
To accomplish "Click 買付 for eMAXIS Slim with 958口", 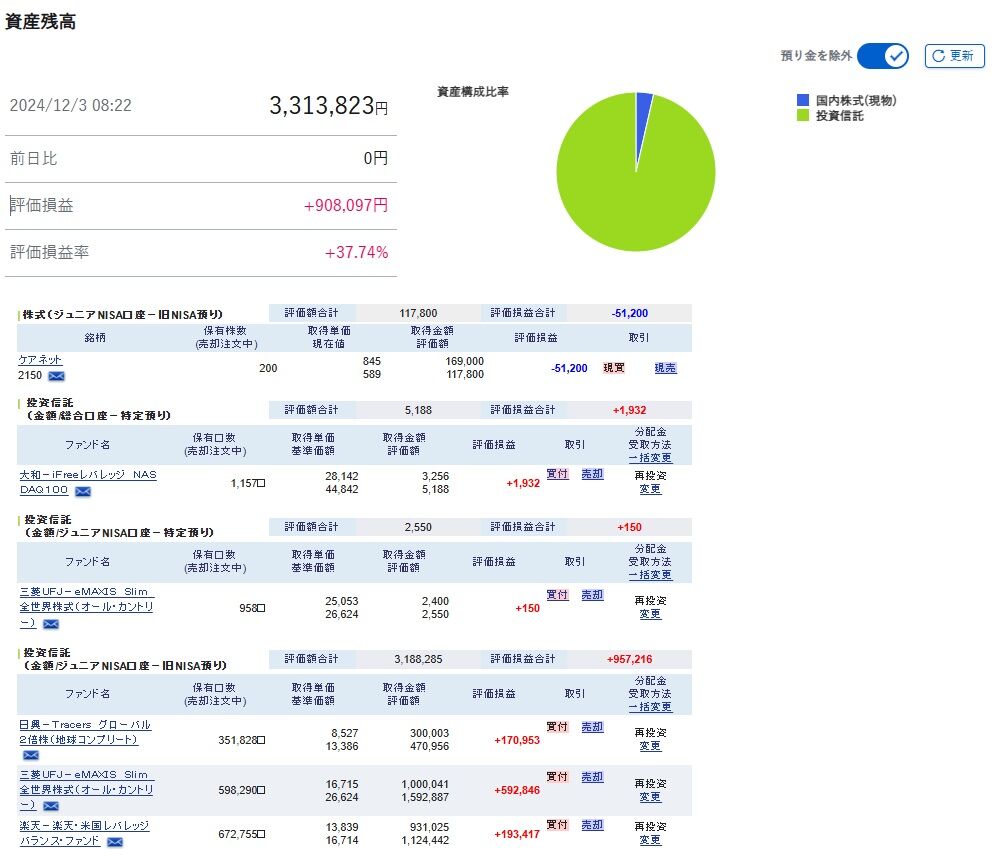I will click(557, 595).
